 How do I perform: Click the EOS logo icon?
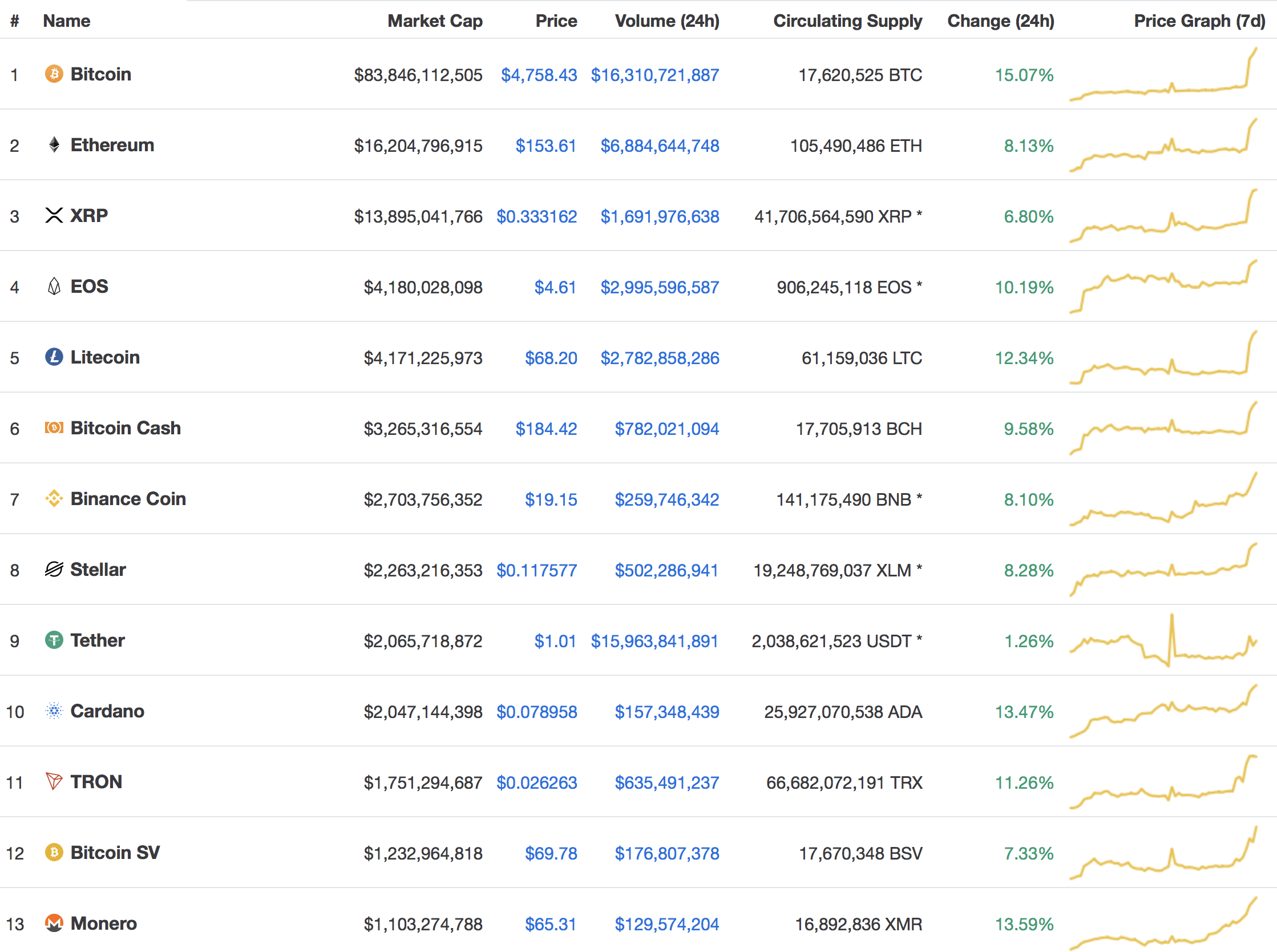click(54, 287)
